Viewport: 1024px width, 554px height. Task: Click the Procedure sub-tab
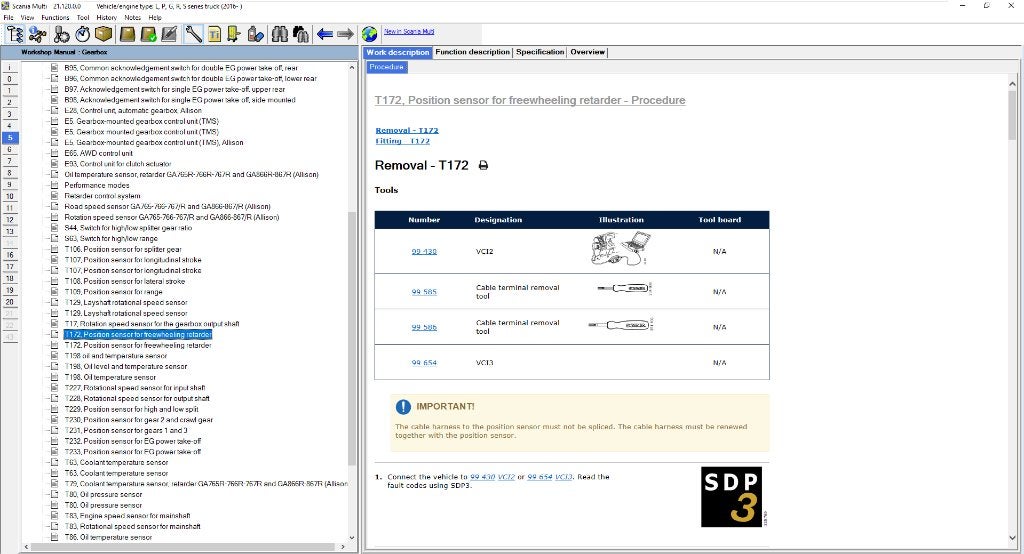[x=387, y=67]
